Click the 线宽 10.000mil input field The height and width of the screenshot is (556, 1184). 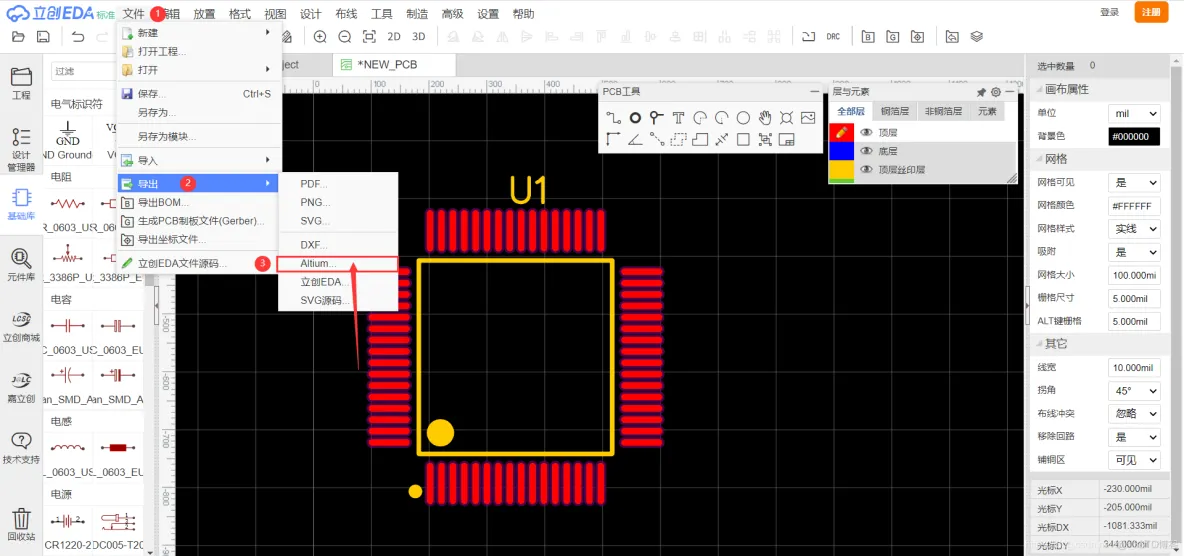[1134, 367]
